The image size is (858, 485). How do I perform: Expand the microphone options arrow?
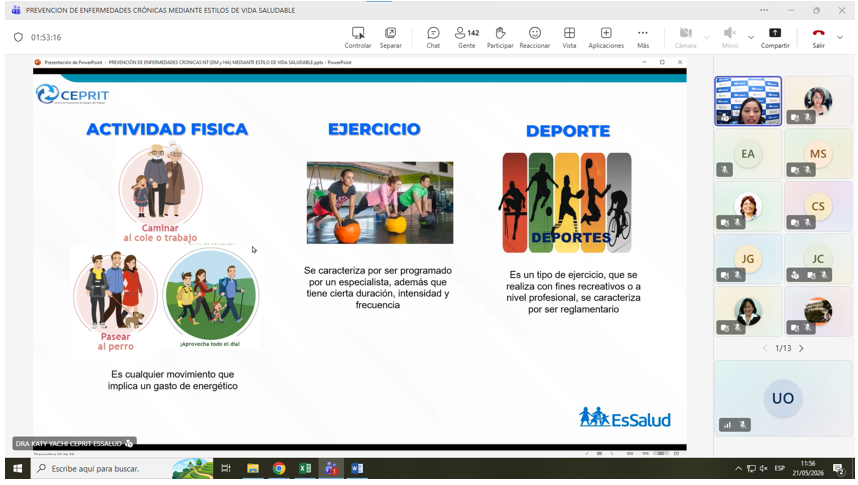click(x=751, y=37)
